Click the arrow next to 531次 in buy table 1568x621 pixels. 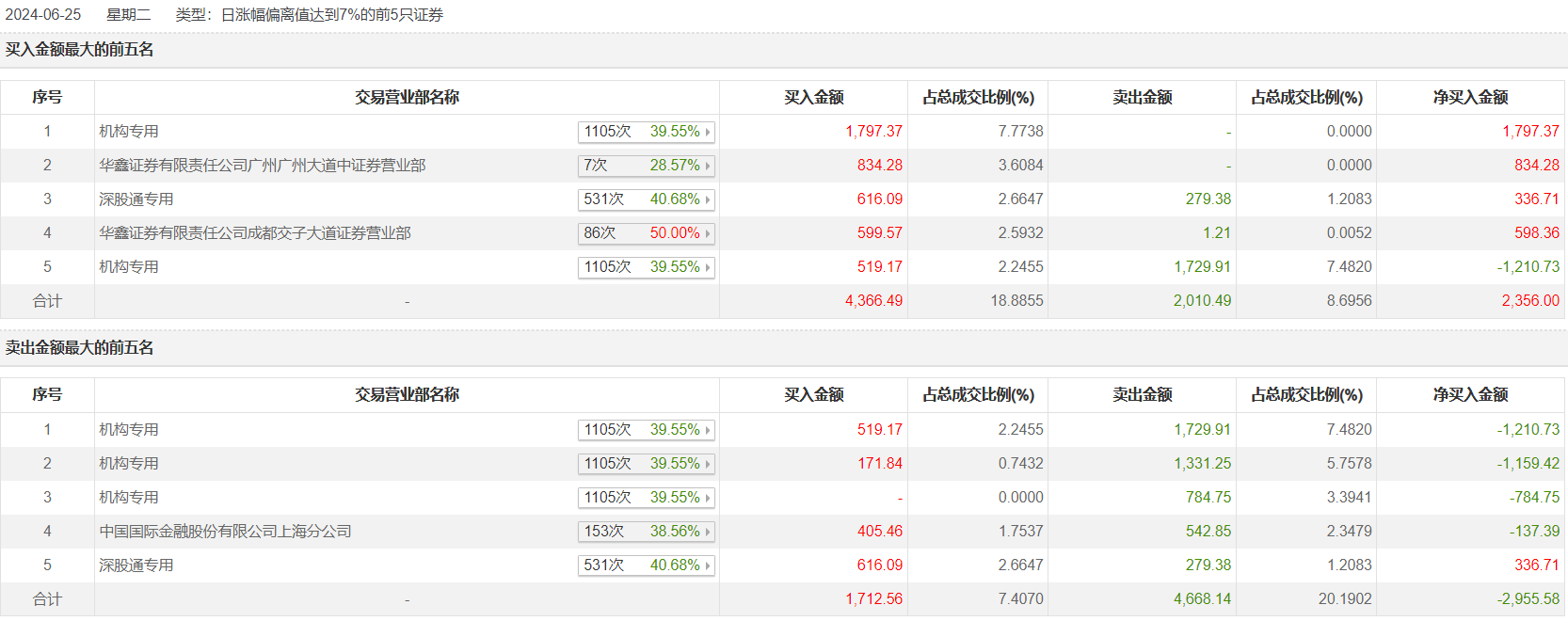coord(708,199)
